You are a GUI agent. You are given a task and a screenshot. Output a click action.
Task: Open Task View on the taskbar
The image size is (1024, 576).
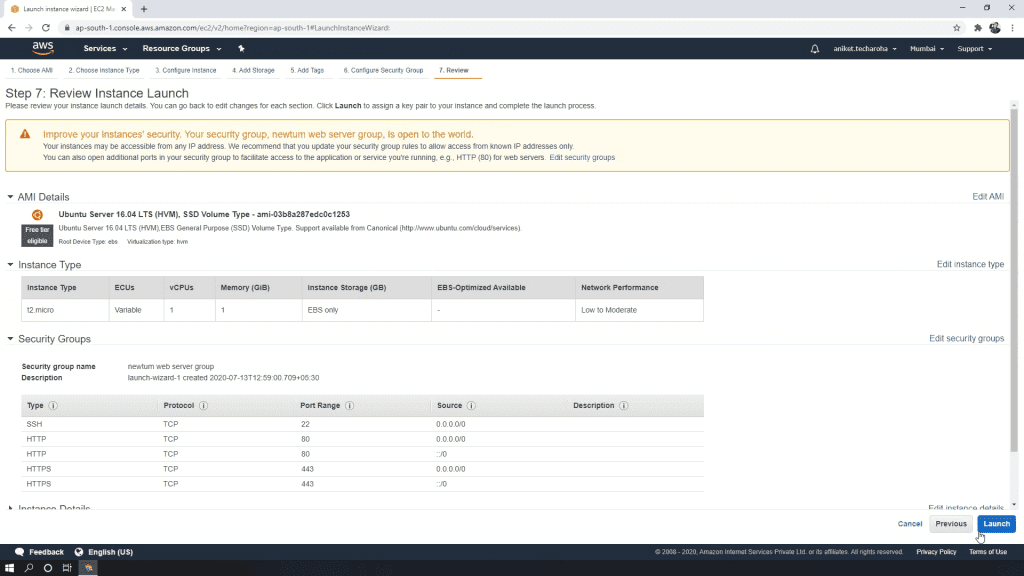[67, 568]
